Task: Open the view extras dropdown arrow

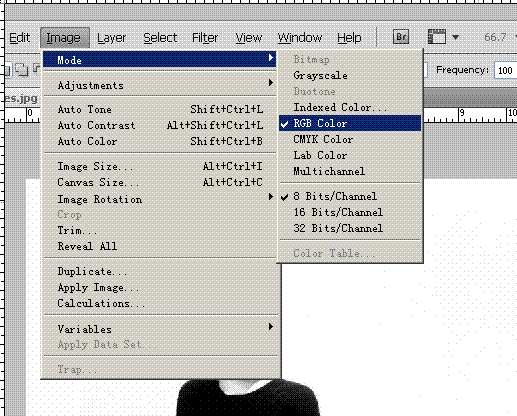Action: point(455,37)
